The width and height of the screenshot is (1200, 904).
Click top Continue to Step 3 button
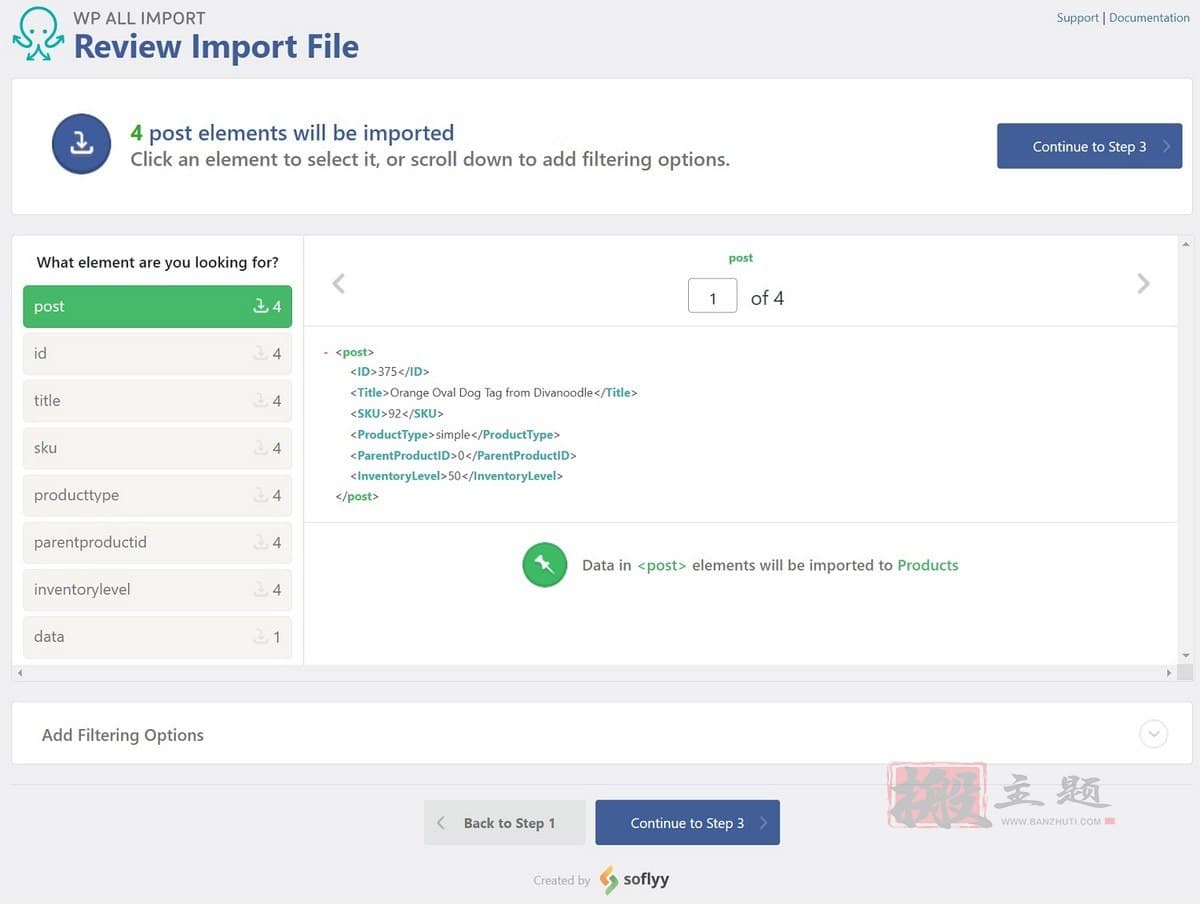pos(1089,146)
